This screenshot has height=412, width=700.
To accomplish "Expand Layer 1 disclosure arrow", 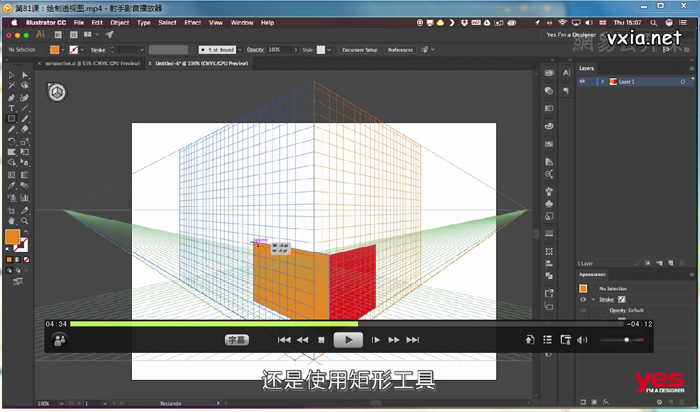I will tap(602, 82).
